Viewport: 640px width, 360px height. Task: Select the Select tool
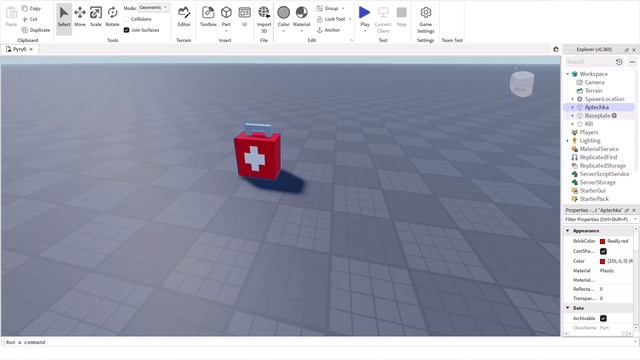pos(64,18)
